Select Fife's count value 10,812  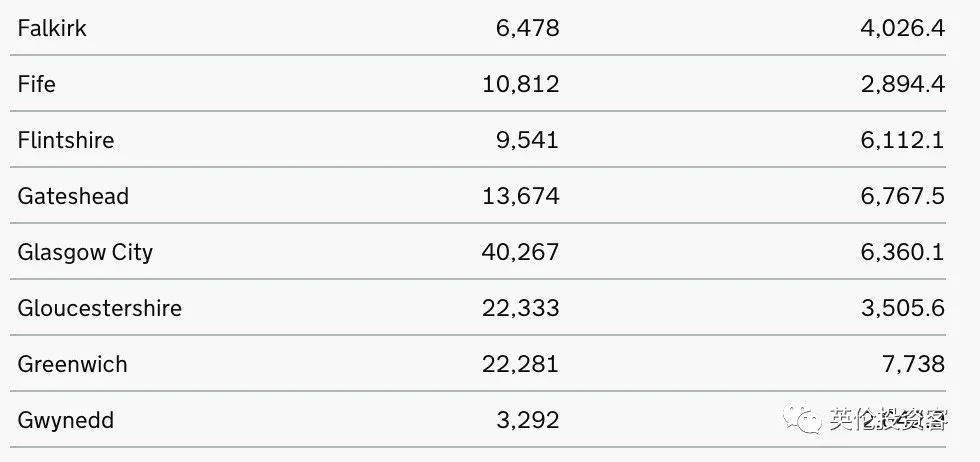coord(521,84)
